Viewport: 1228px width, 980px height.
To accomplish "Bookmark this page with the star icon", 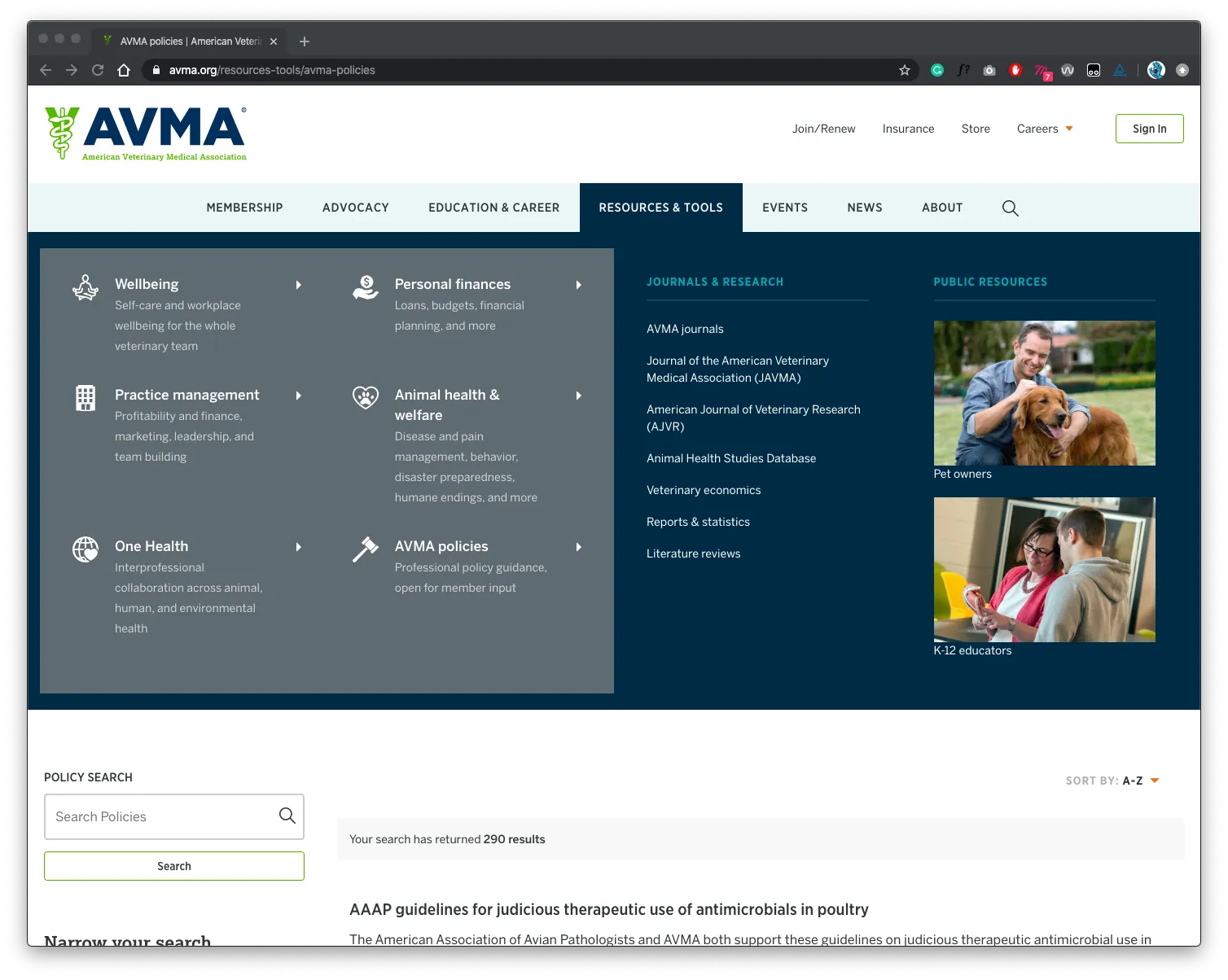I will click(x=904, y=70).
